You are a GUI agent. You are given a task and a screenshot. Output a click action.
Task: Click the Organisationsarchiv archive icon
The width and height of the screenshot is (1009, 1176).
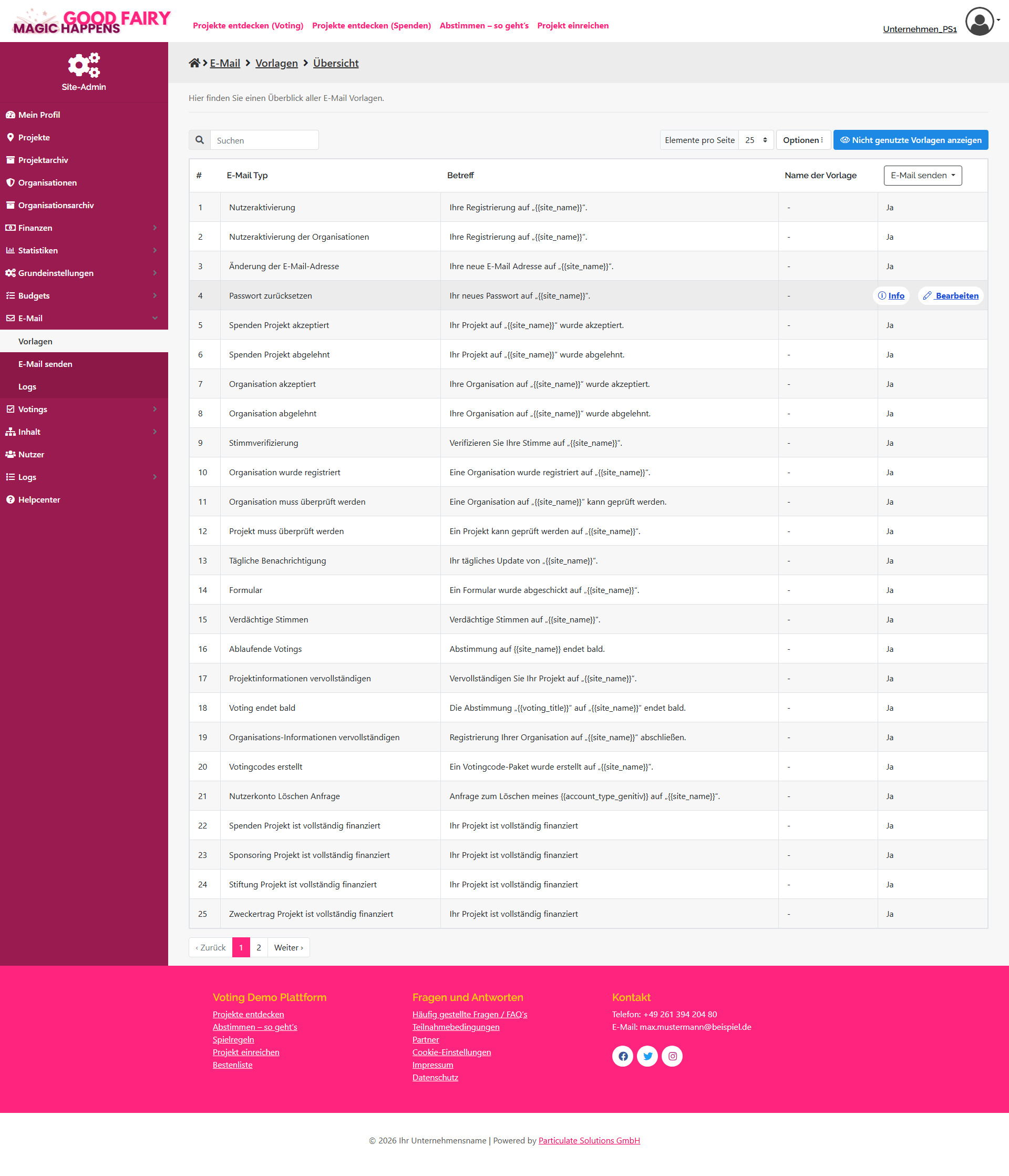pos(10,206)
